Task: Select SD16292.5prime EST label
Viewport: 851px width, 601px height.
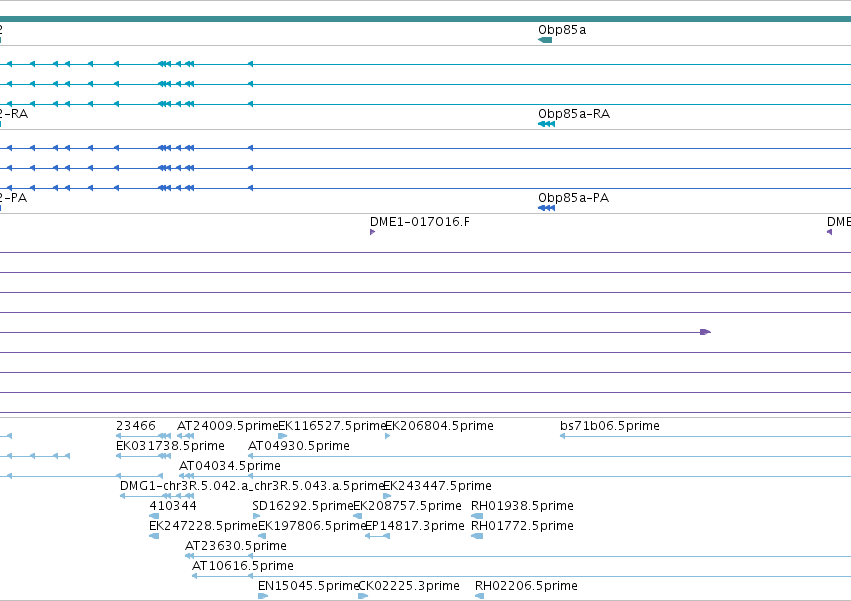Action: pos(303,506)
